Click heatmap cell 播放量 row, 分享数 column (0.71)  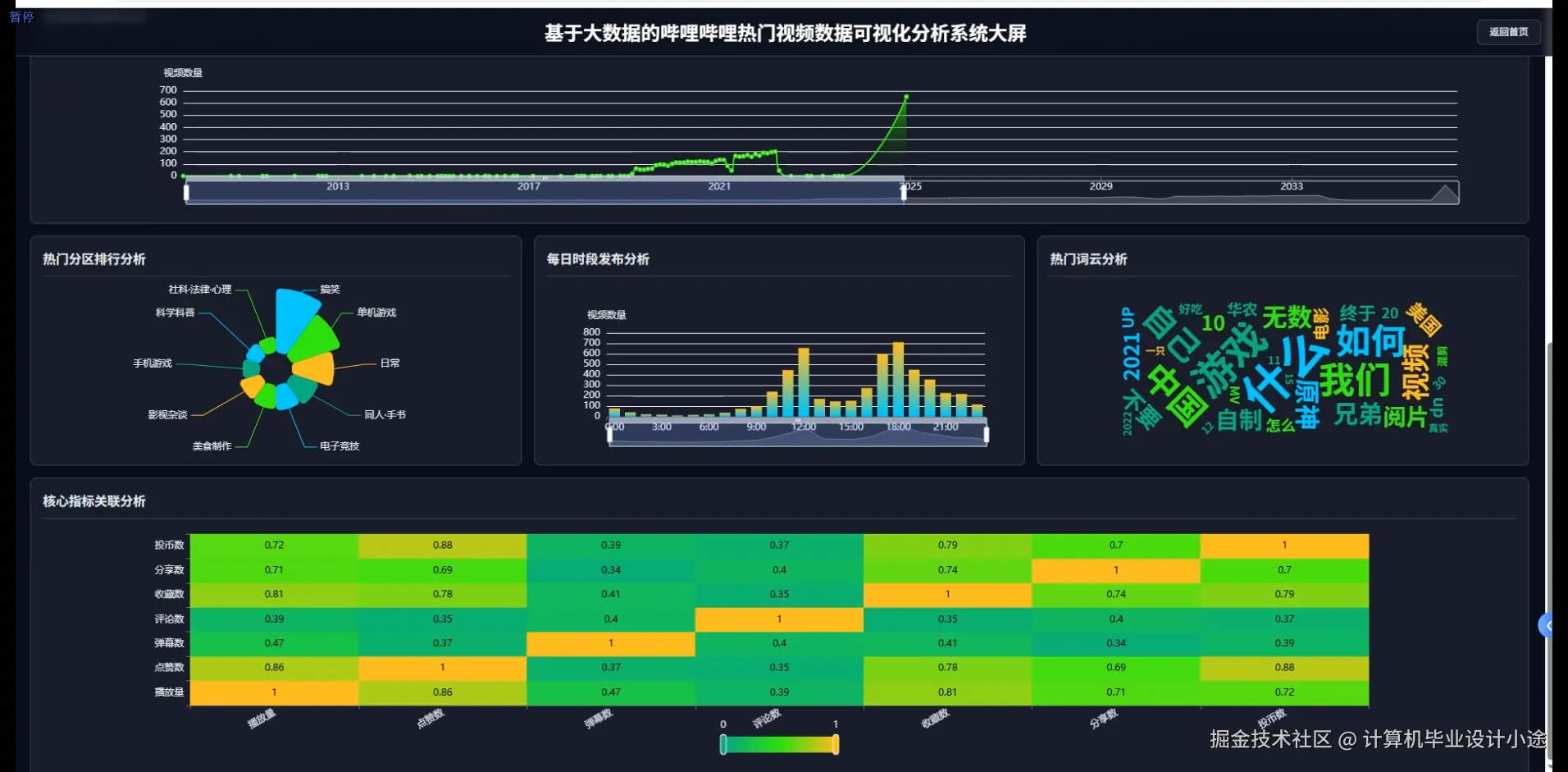pos(1116,692)
